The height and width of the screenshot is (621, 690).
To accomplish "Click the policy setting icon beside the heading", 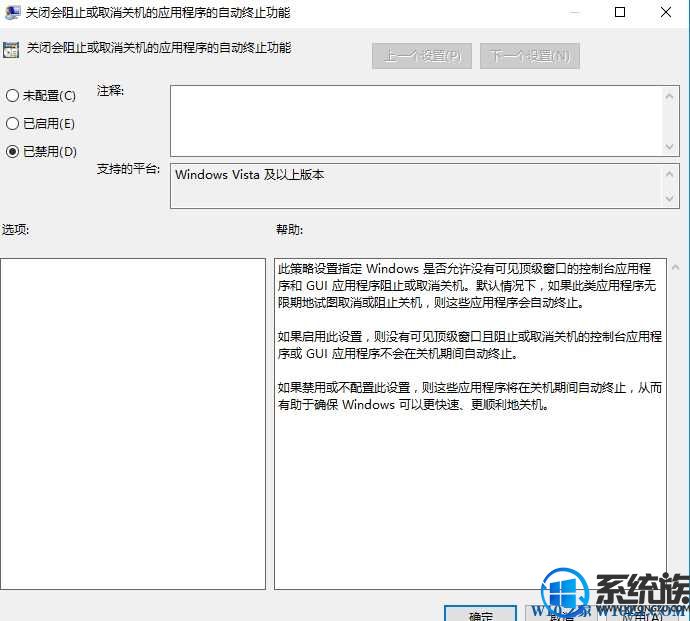I will (x=11, y=50).
